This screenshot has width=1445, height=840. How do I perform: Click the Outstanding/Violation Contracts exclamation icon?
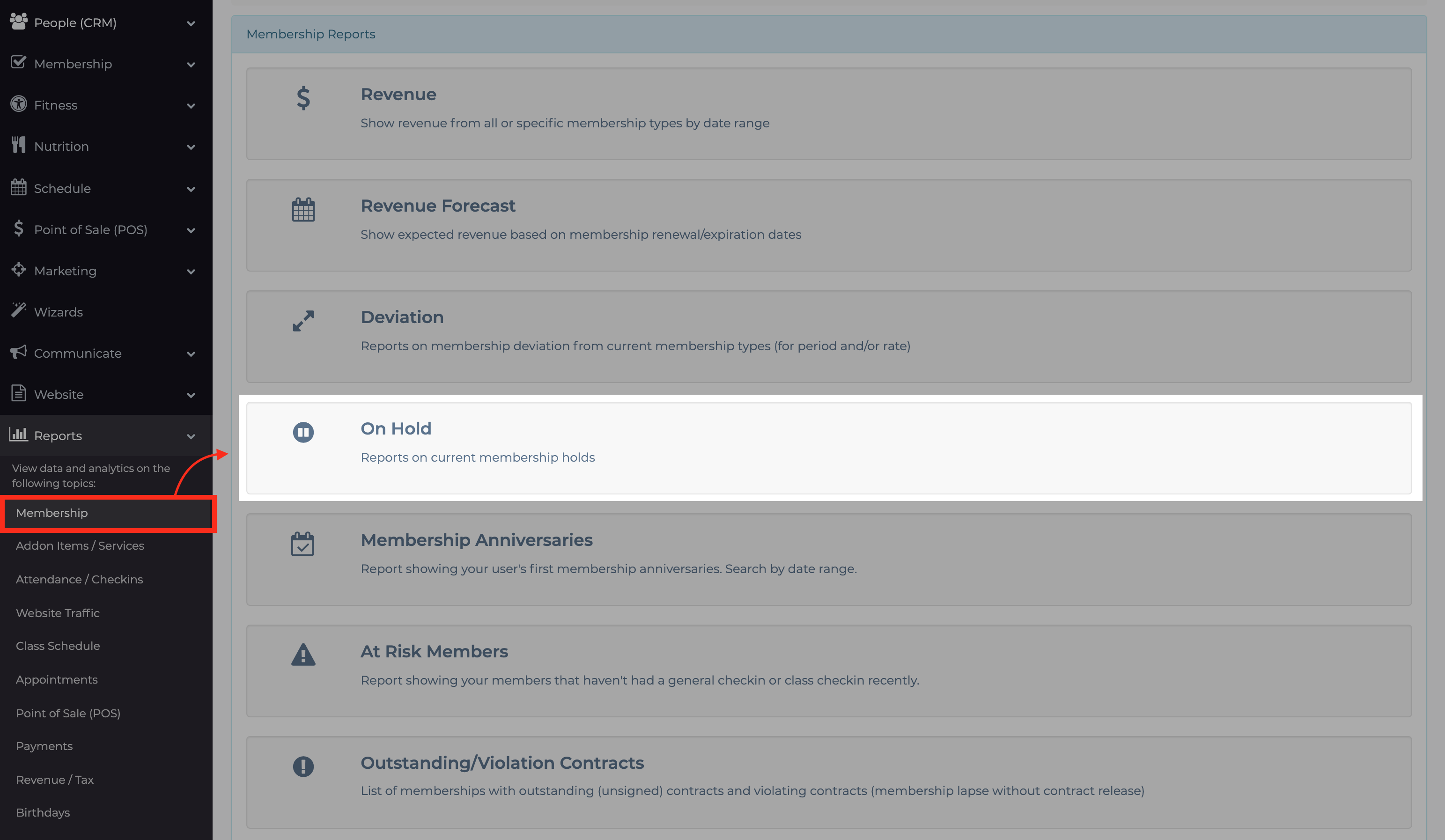click(x=303, y=766)
